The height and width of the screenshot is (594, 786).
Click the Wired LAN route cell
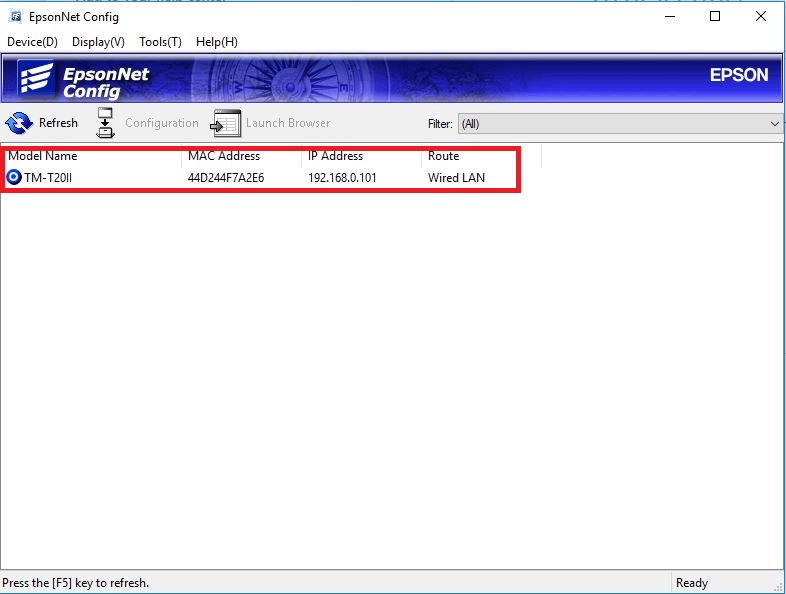click(457, 177)
